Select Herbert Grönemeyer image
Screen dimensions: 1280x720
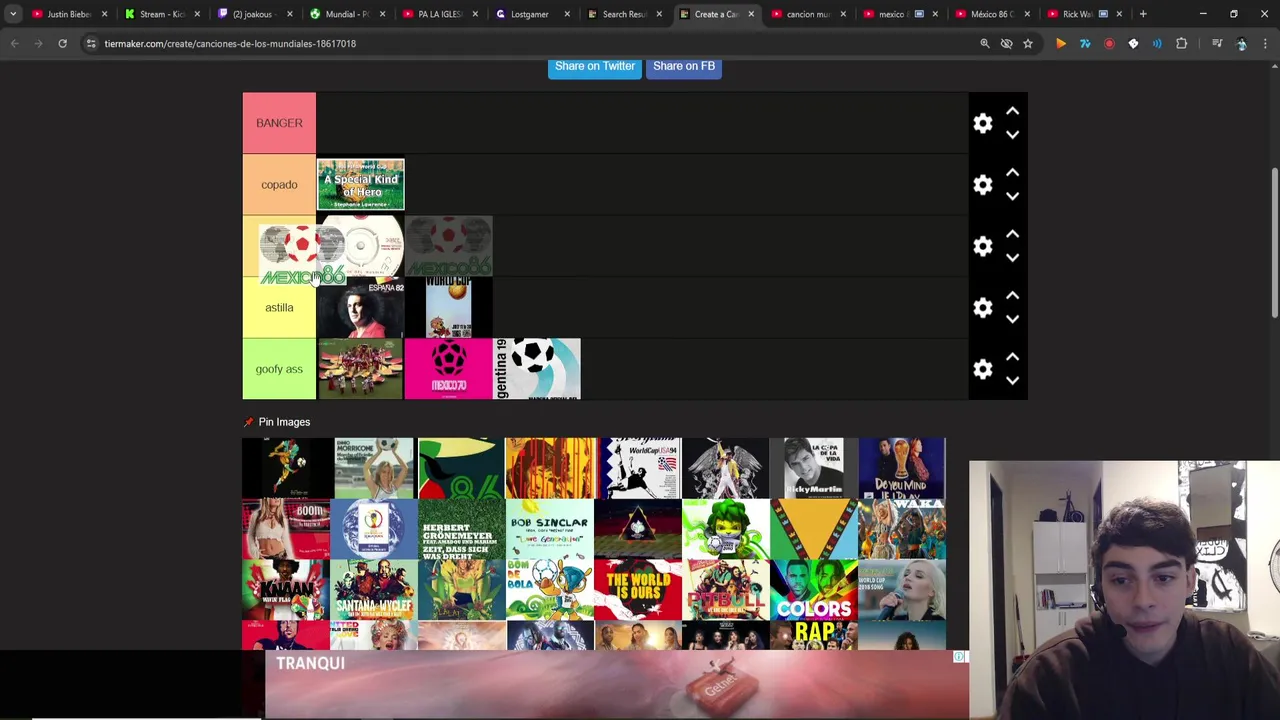(461, 529)
